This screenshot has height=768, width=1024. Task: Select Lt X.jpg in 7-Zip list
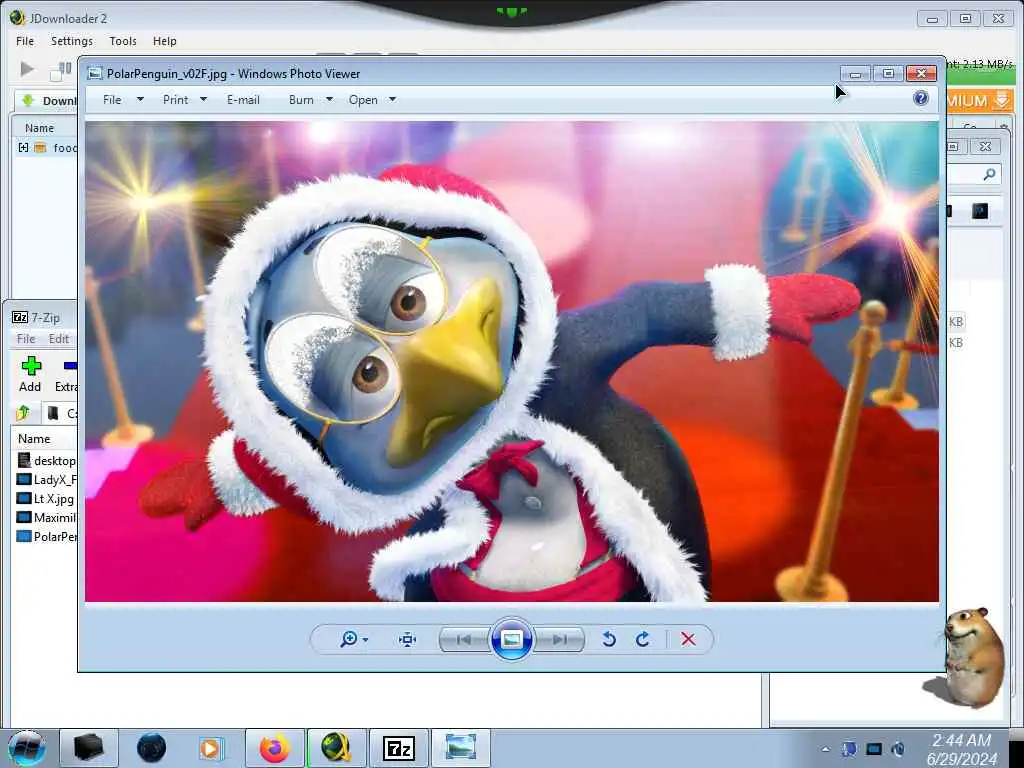tap(45, 498)
